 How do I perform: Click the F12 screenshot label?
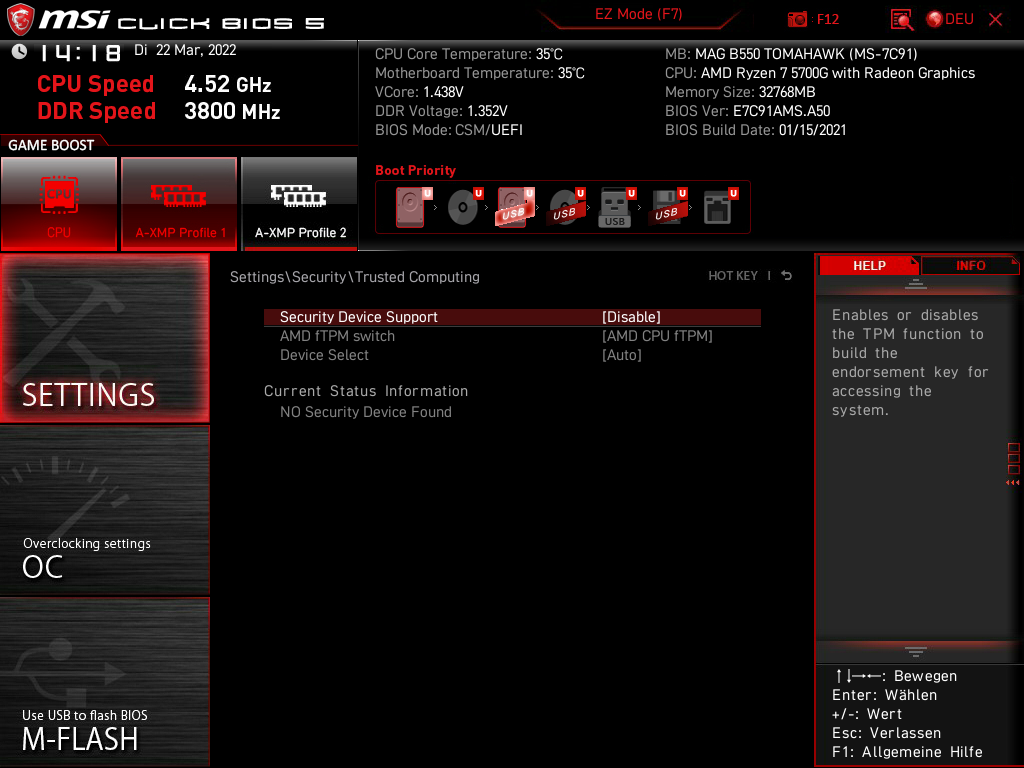coord(827,20)
